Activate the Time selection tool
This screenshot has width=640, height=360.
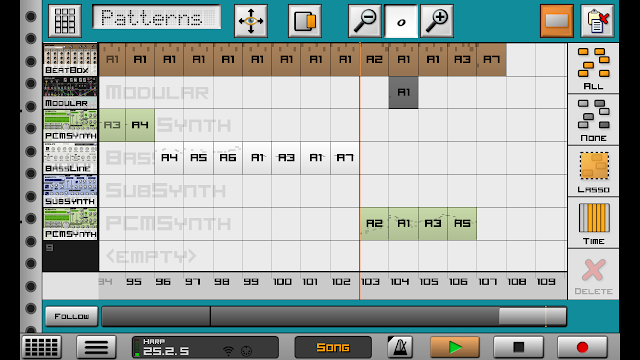593,223
